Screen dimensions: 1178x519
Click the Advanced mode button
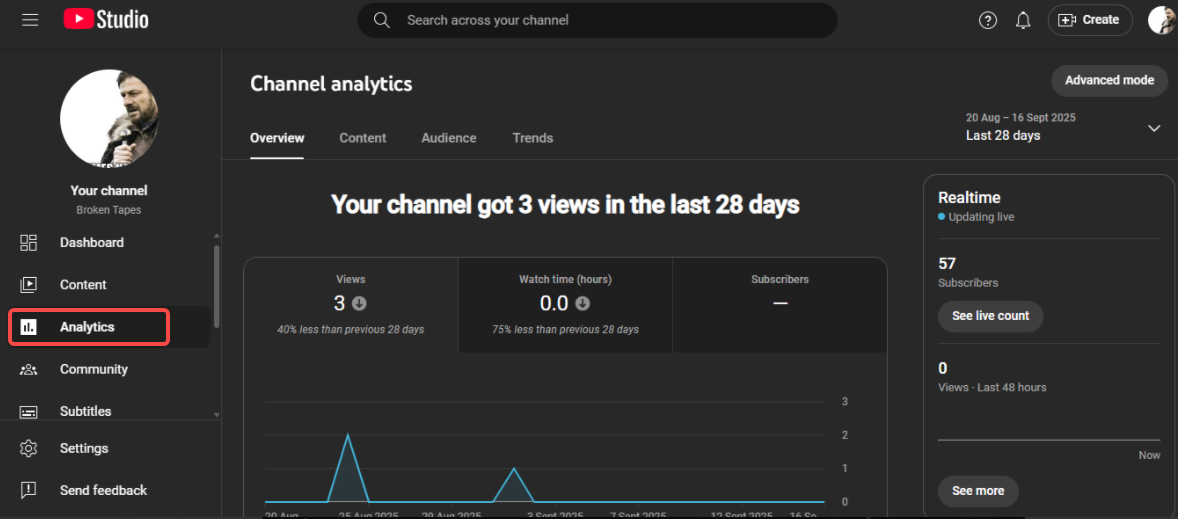1109,80
